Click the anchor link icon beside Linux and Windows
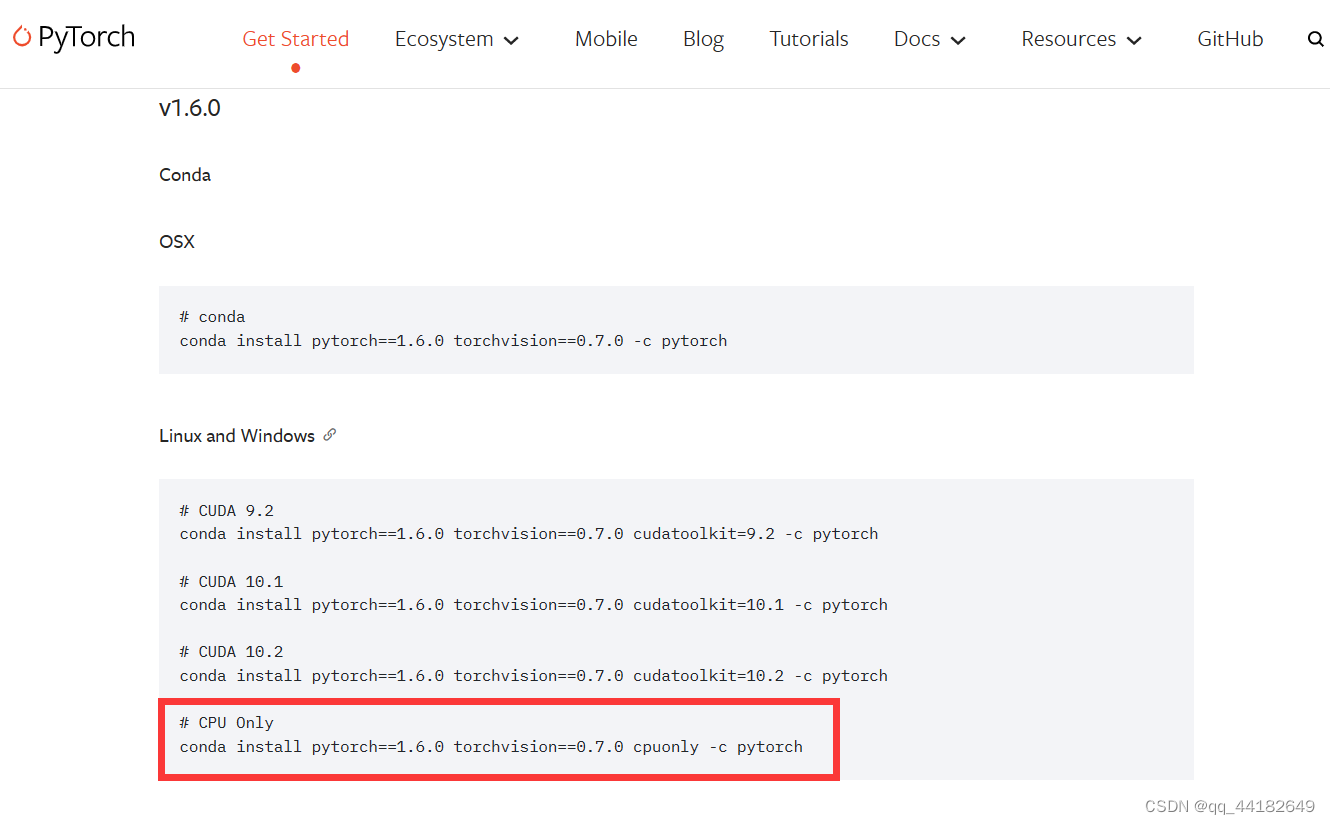 pyautogui.click(x=331, y=434)
